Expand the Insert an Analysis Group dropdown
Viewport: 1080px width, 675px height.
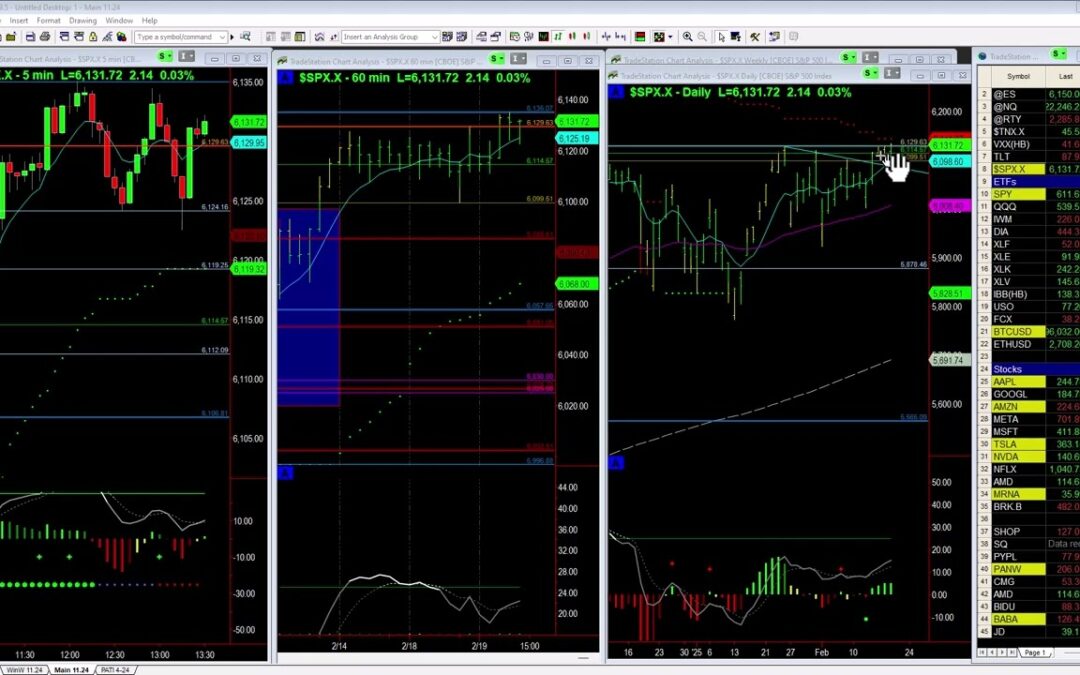click(434, 37)
